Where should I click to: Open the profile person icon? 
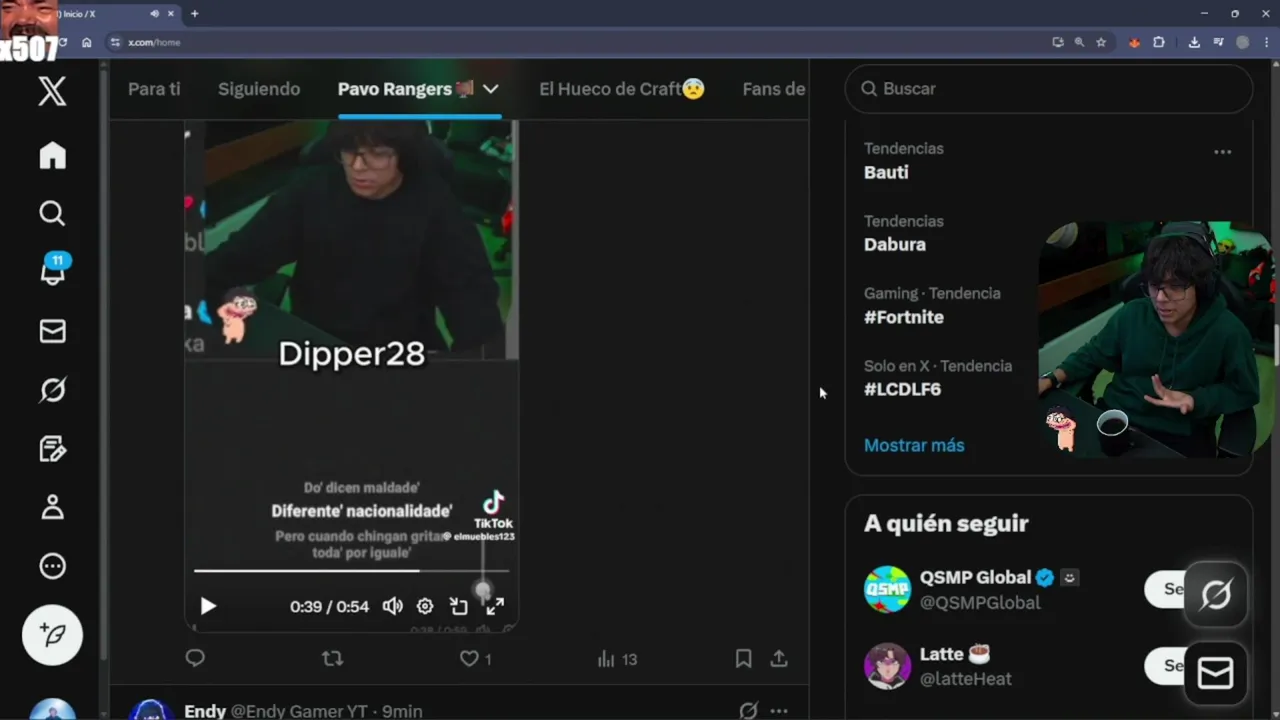point(52,507)
